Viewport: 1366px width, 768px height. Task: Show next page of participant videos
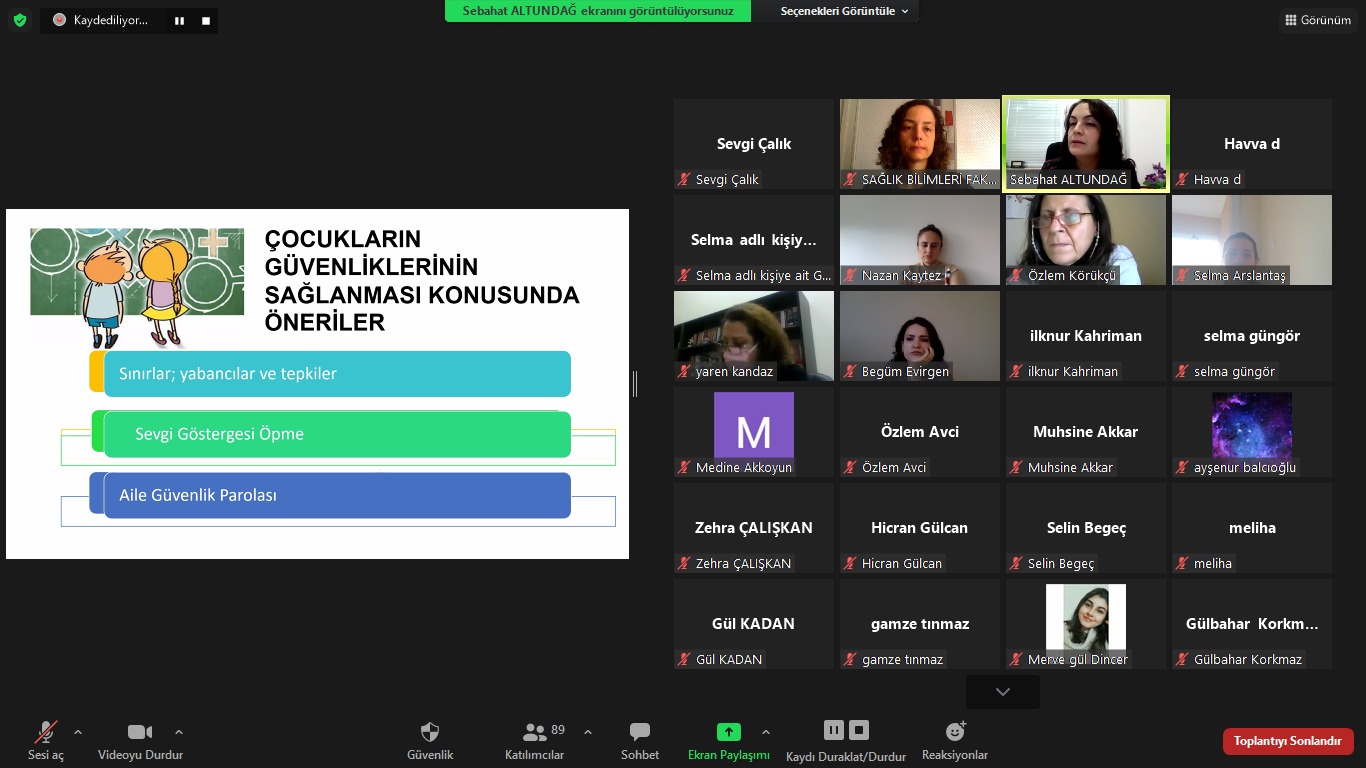[1002, 692]
